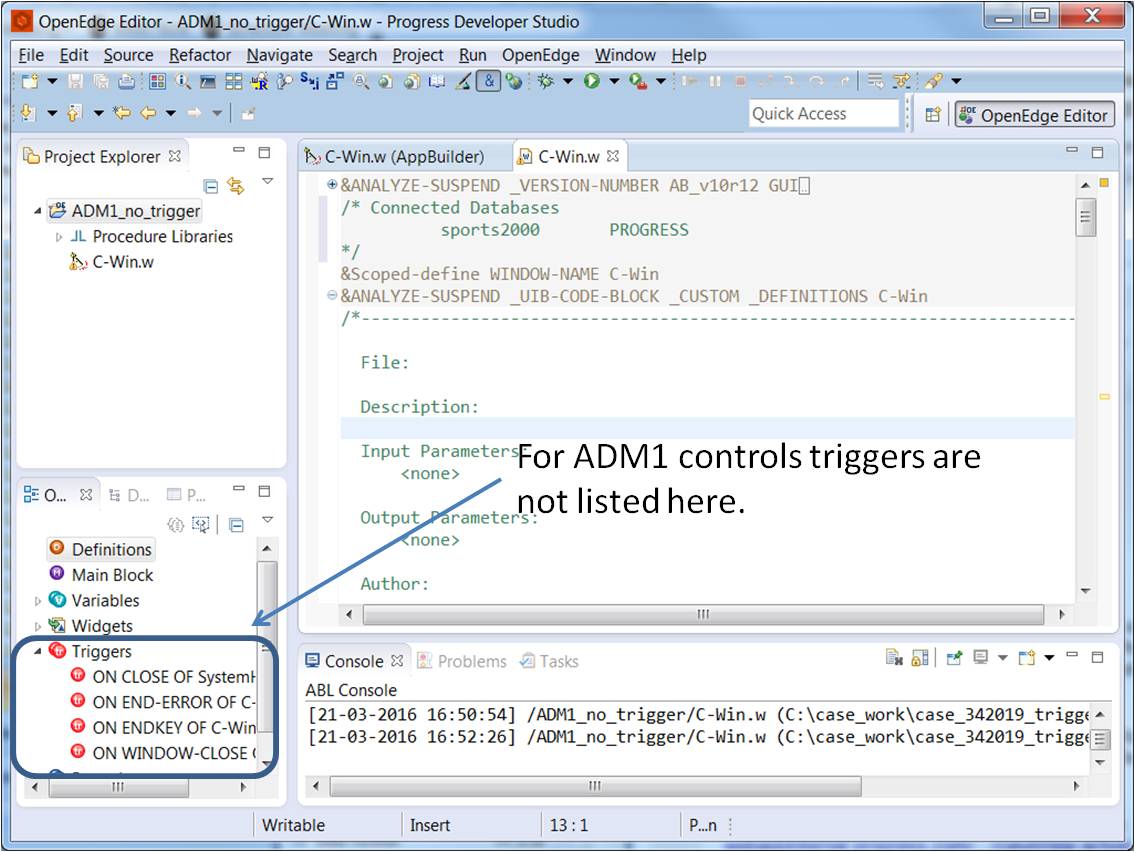
Task: Click the green Run launch icon
Action: pos(591,81)
